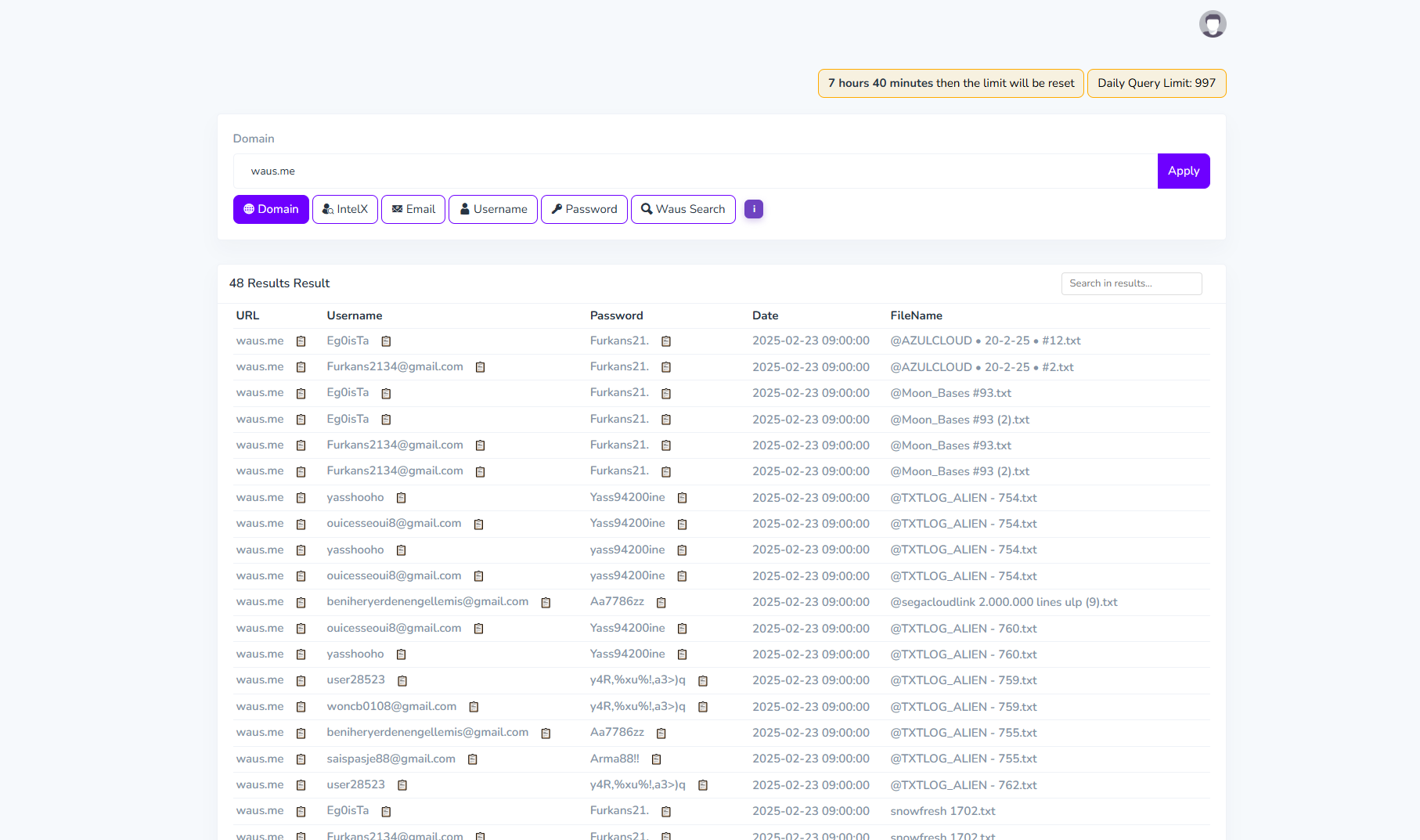Viewport: 1420px width, 840px height.
Task: Copy URL in @AZULCLOUD #12.txt row
Action: click(301, 341)
